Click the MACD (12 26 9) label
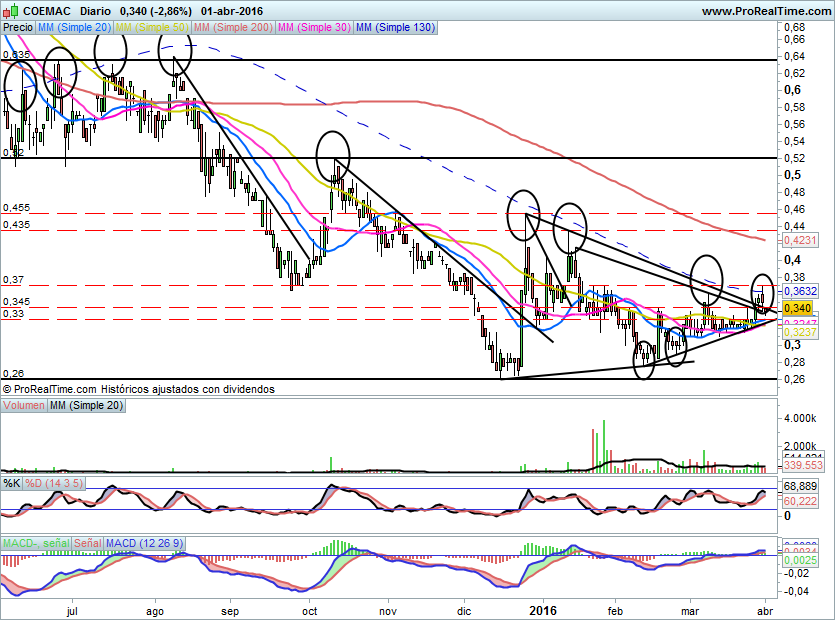Screen dimensions: 835x620 (144, 543)
